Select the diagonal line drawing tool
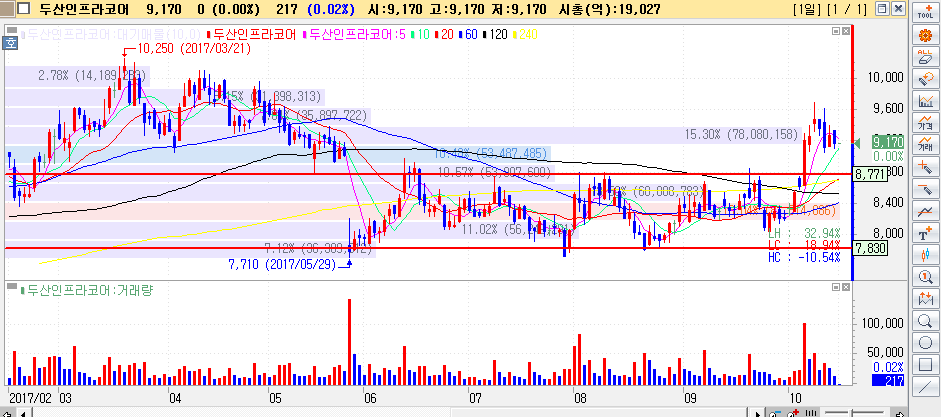Image resolution: width=941 pixels, height=417 pixels. tap(925, 387)
